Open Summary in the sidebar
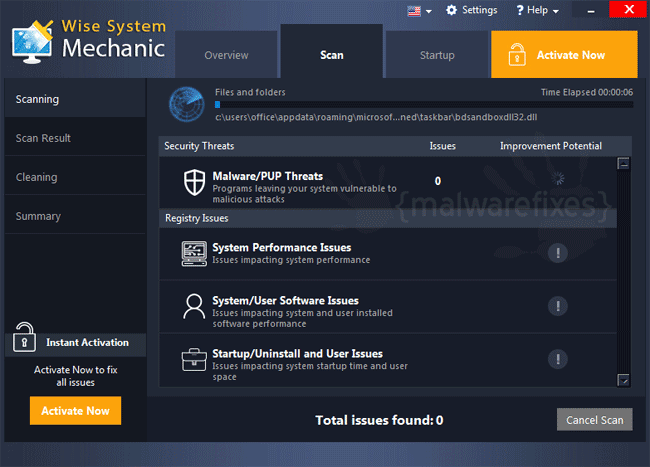The width and height of the screenshot is (650, 467). pos(75,216)
